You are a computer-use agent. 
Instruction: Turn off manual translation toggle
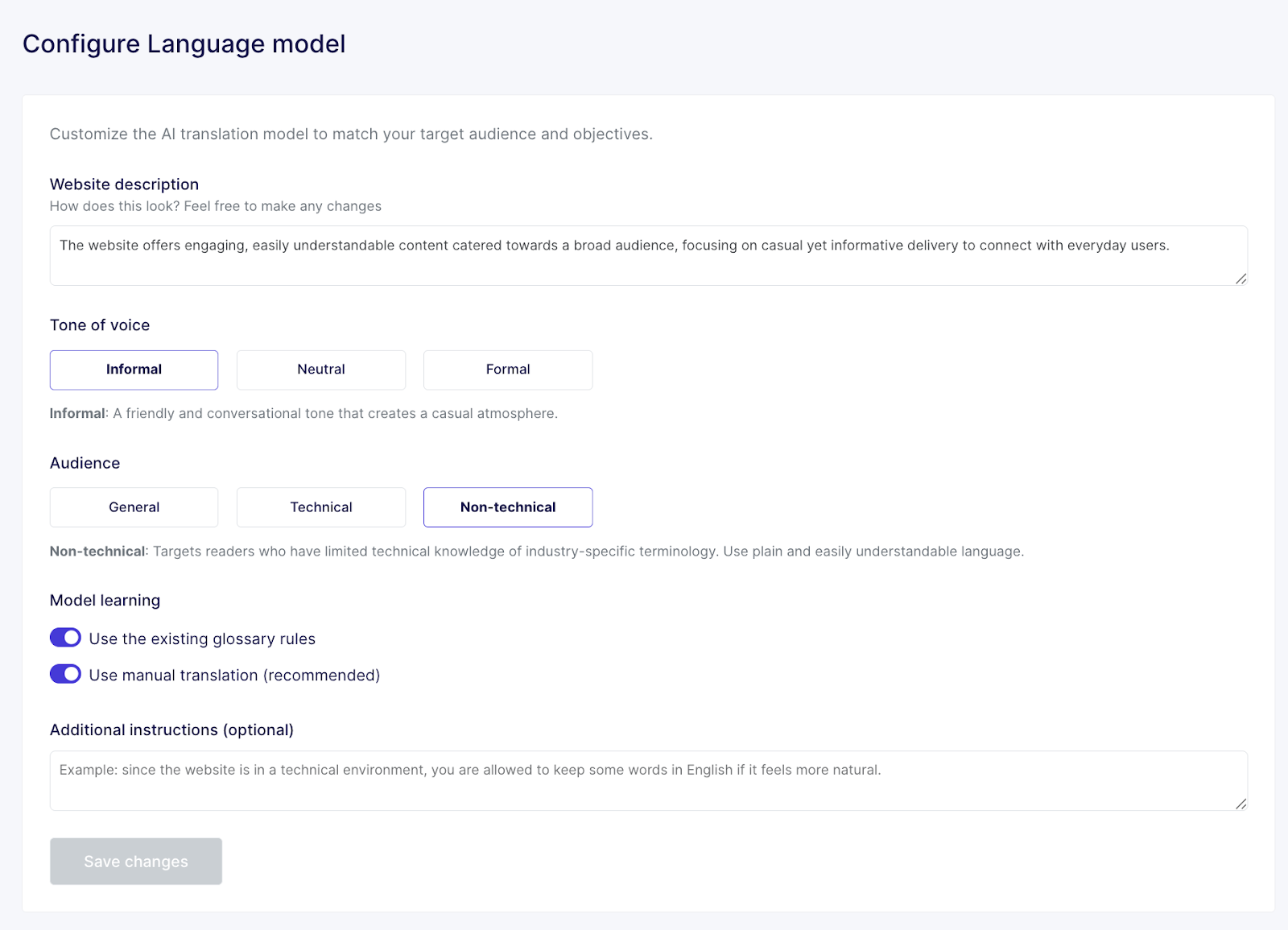65,674
